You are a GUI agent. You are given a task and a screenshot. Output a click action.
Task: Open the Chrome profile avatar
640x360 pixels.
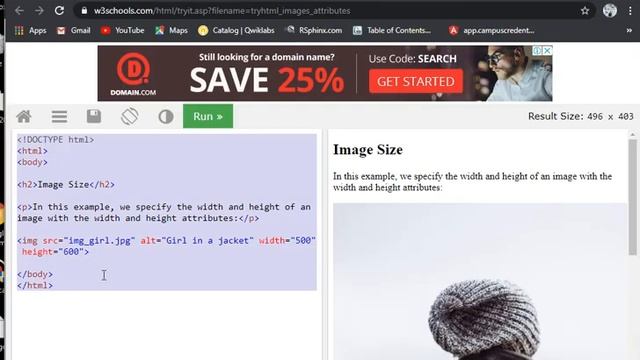(x=609, y=11)
